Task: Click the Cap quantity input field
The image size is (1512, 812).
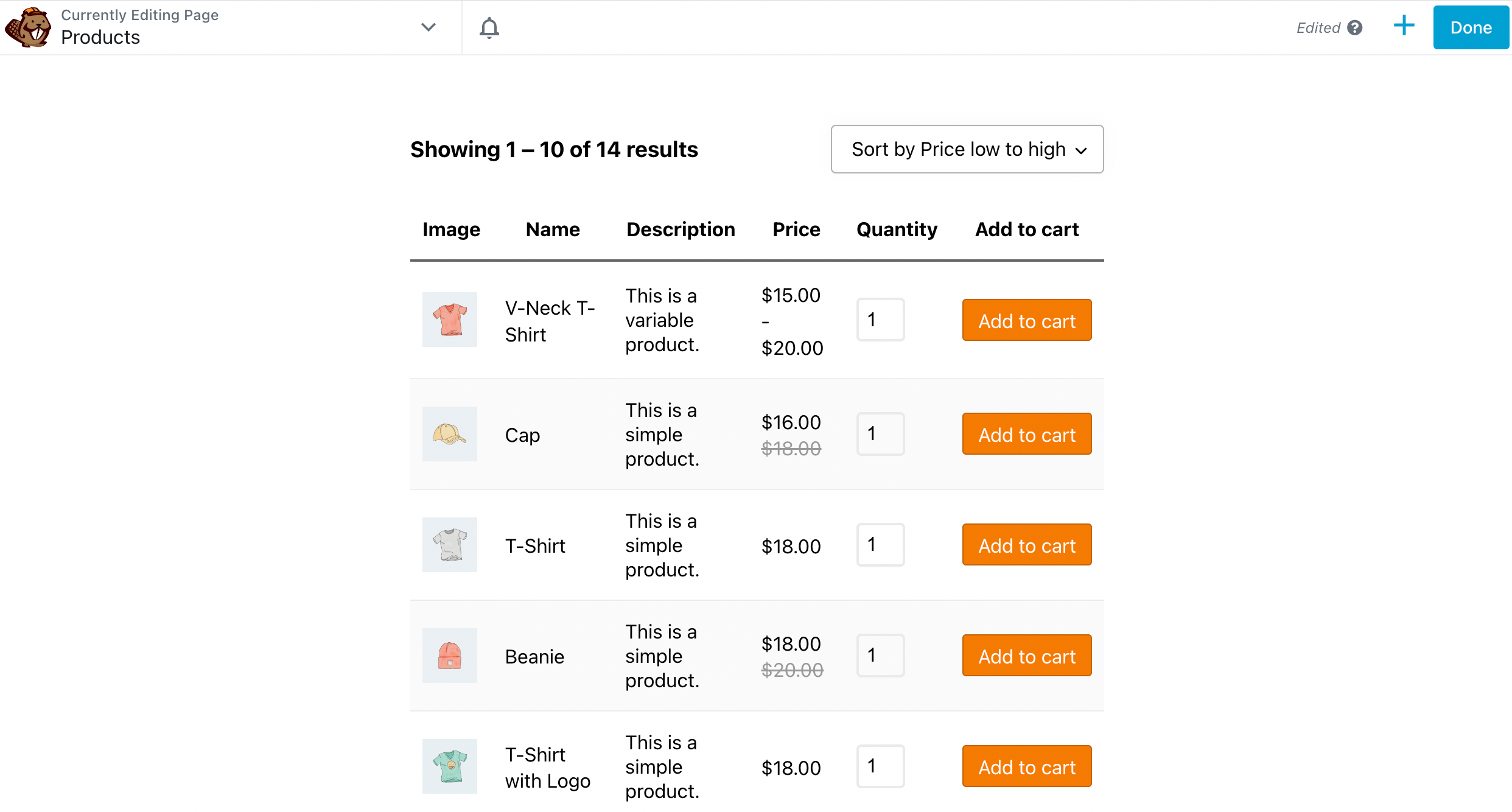Action: coord(880,434)
